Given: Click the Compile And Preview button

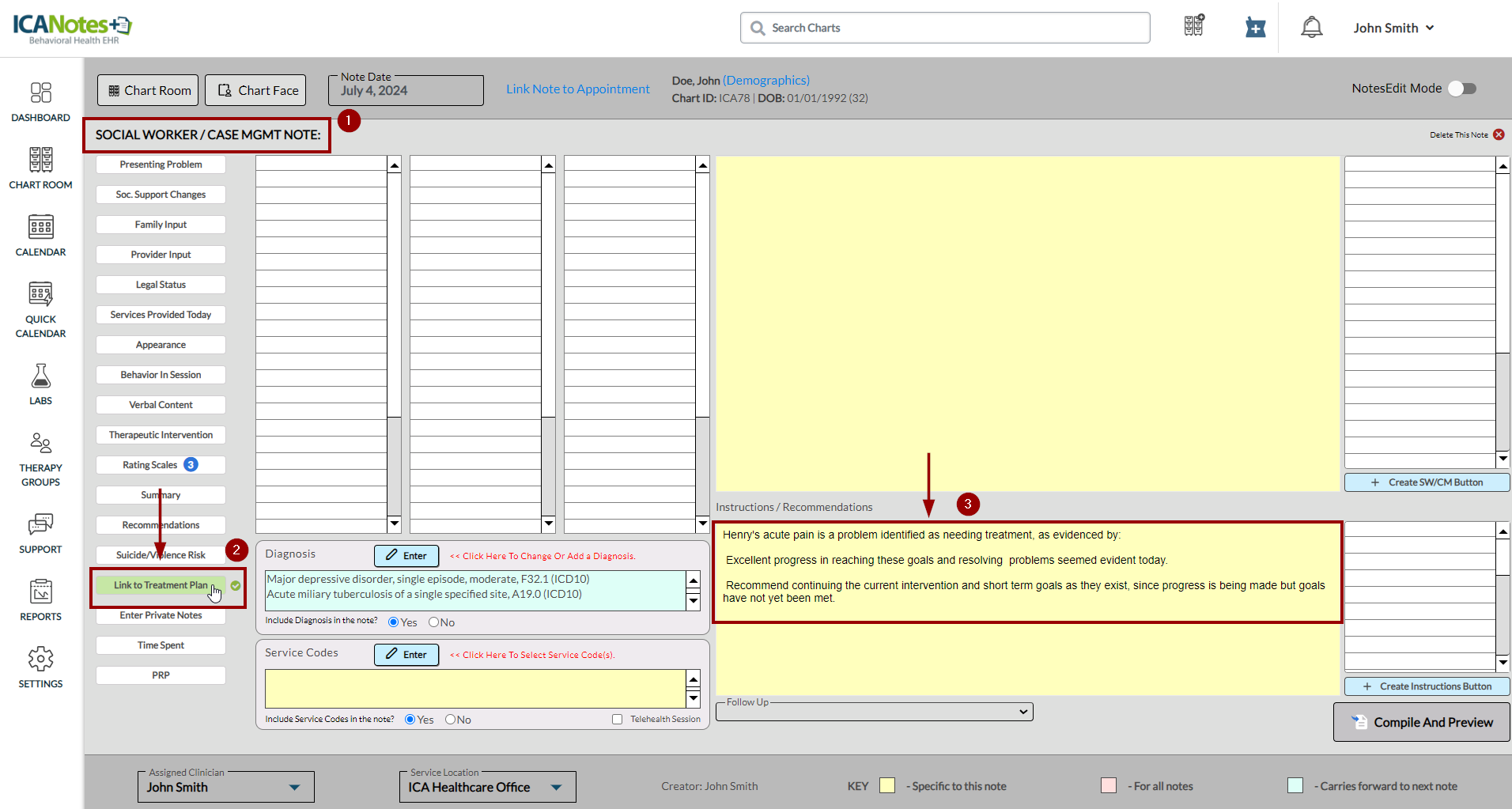Looking at the screenshot, I should pyautogui.click(x=1421, y=722).
